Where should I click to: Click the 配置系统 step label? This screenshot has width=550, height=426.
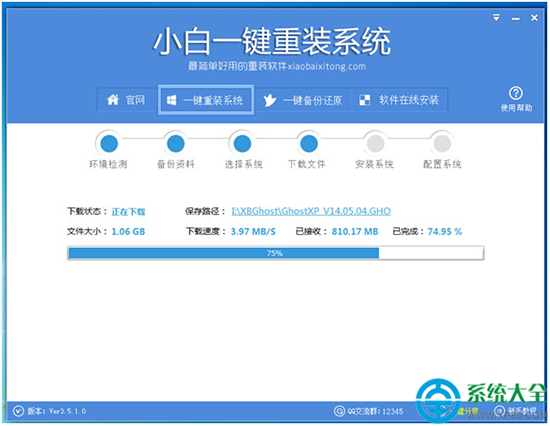(442, 164)
